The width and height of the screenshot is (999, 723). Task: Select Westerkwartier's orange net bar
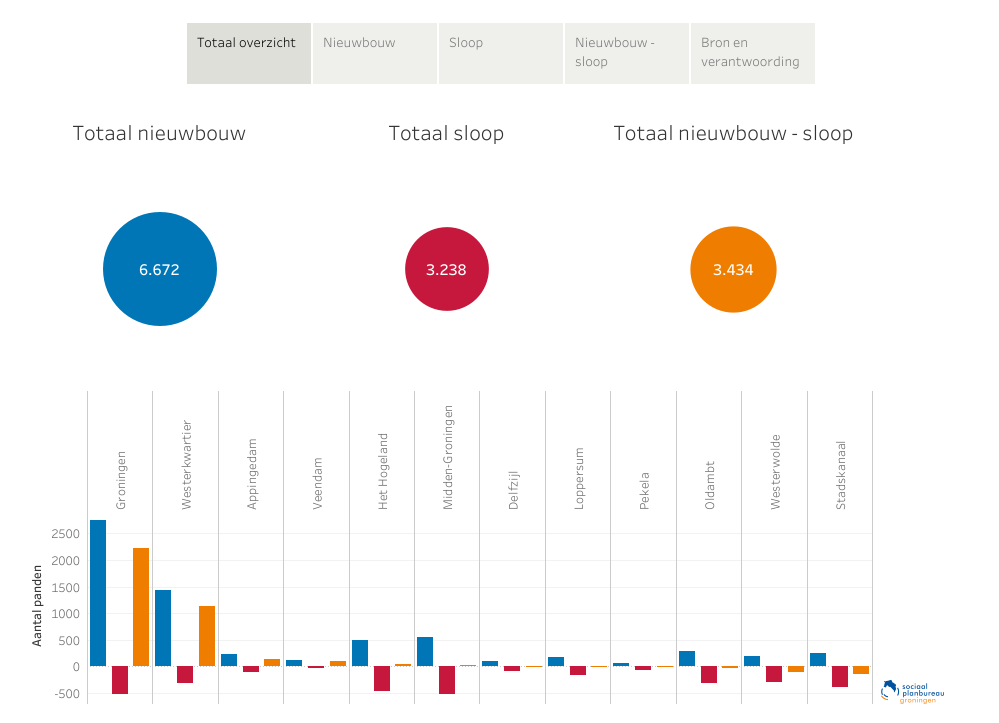[x=207, y=635]
